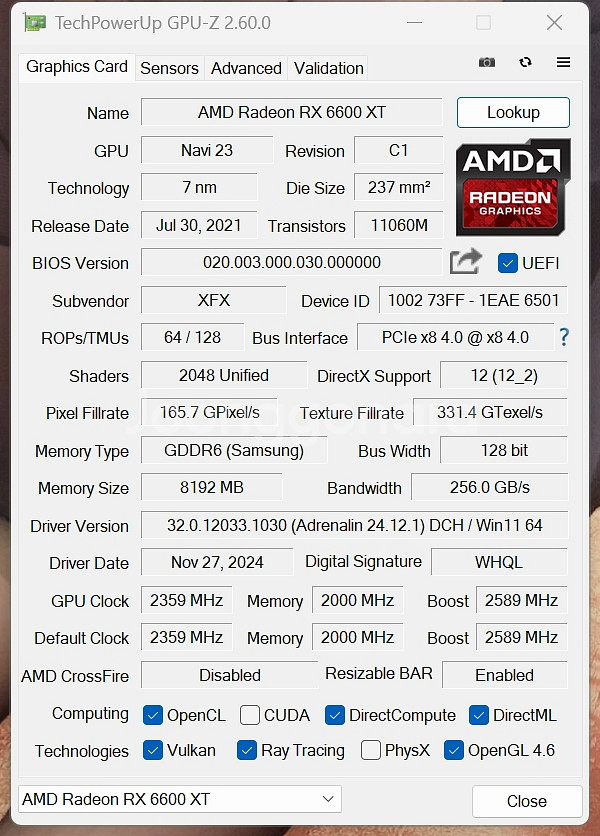Toggle the UEFI checkbox
This screenshot has width=600, height=836.
507,263
